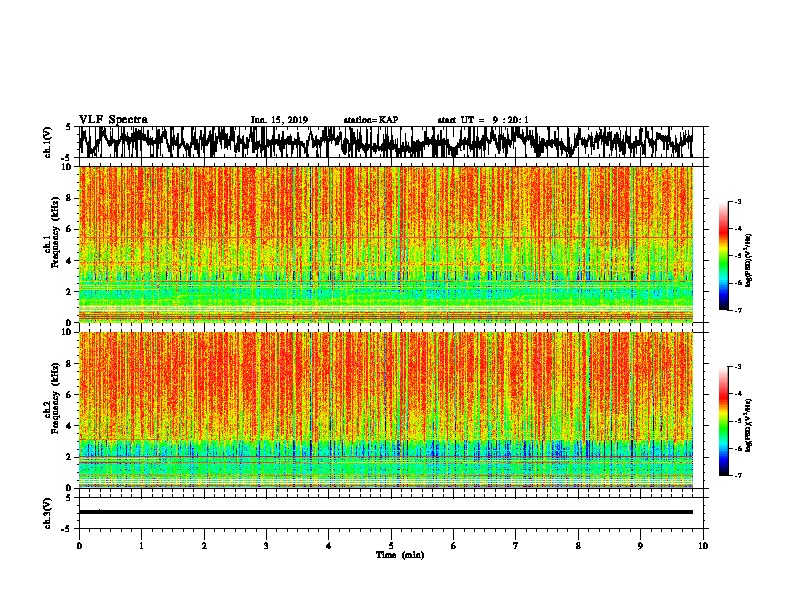Click the "0" tick on the time axis
Viewport: 792px width, 612px height.
79,546
